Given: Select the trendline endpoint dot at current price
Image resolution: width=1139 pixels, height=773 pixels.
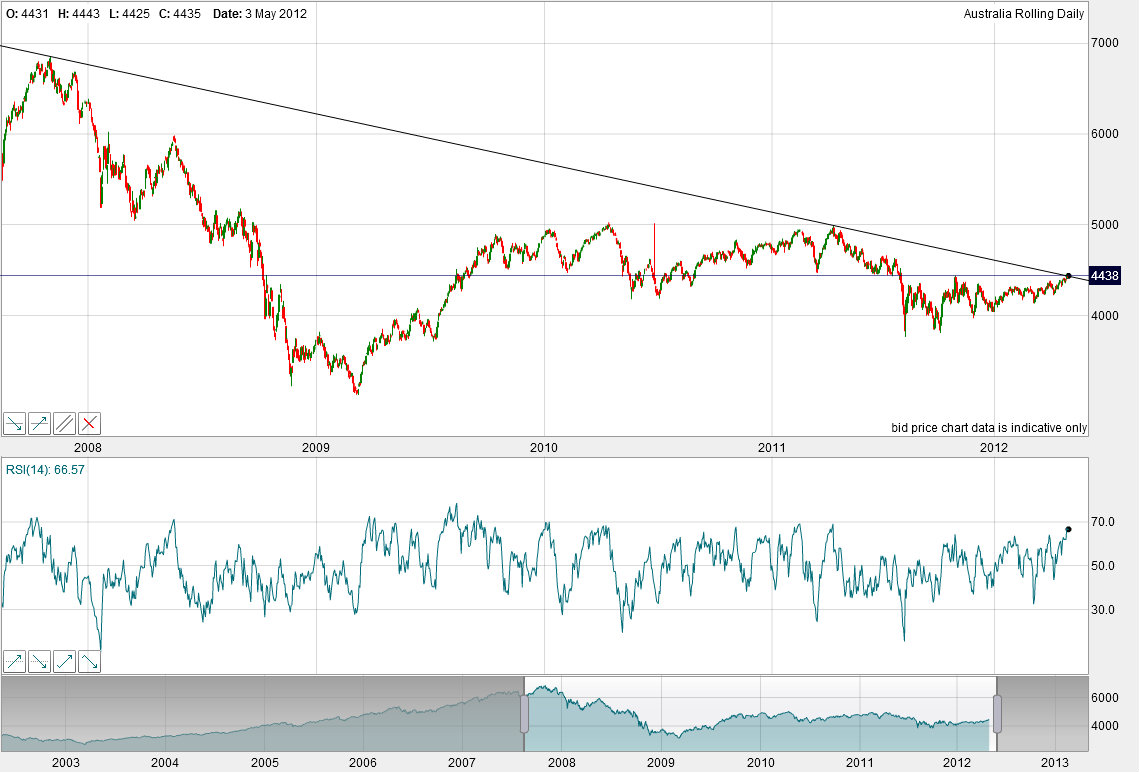Looking at the screenshot, I should 1068,276.
